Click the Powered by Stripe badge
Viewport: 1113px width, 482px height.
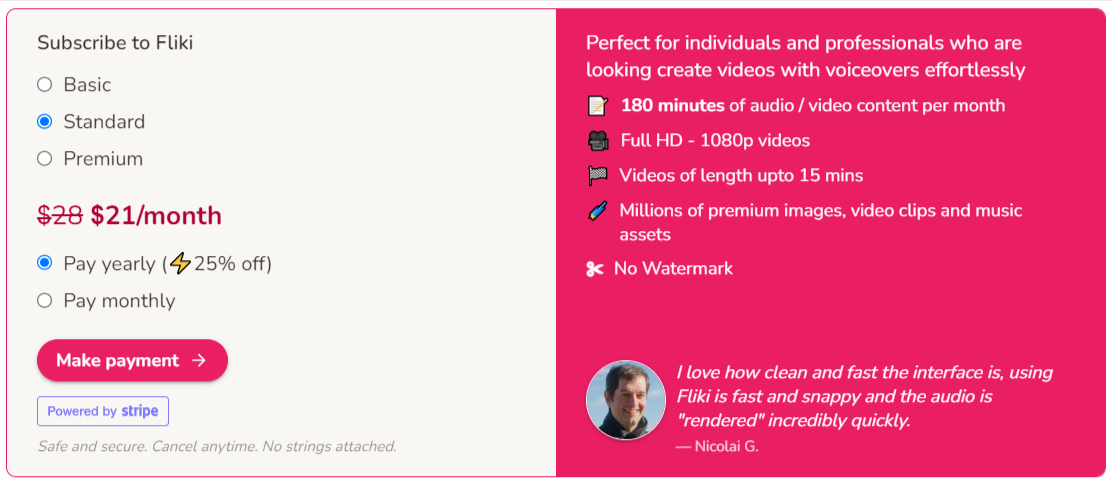[103, 411]
